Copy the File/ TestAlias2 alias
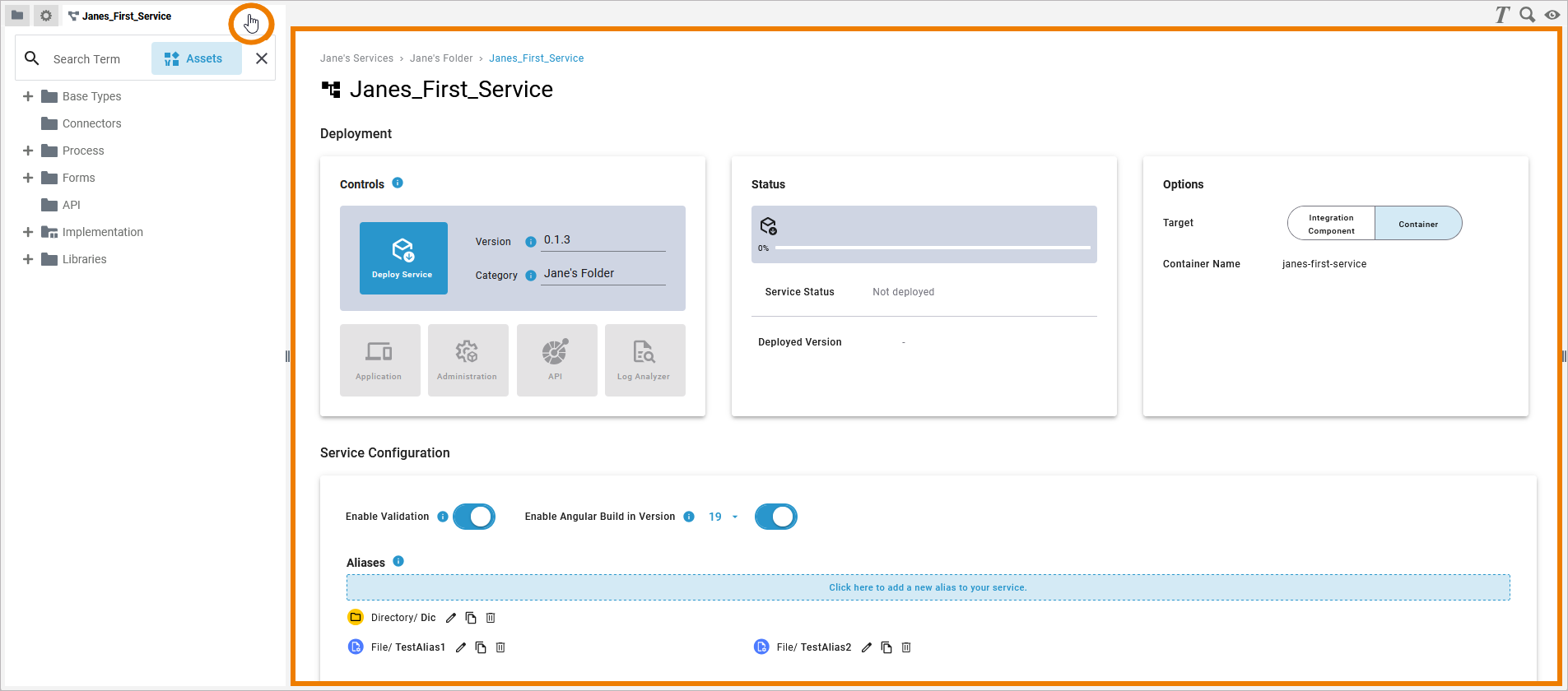The image size is (1568, 691). tap(886, 647)
